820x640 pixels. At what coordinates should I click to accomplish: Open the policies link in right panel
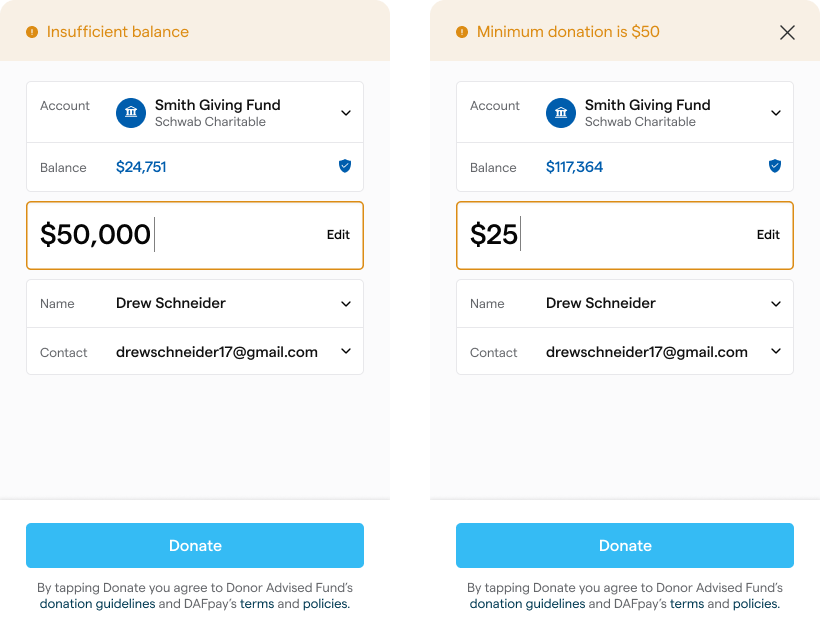(x=755, y=604)
